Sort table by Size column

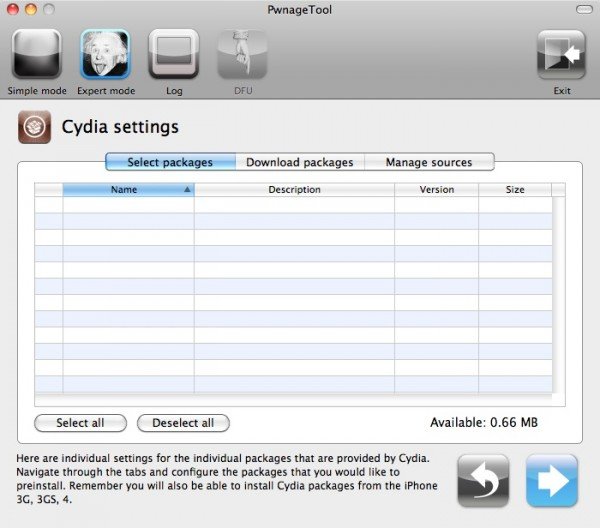515,189
